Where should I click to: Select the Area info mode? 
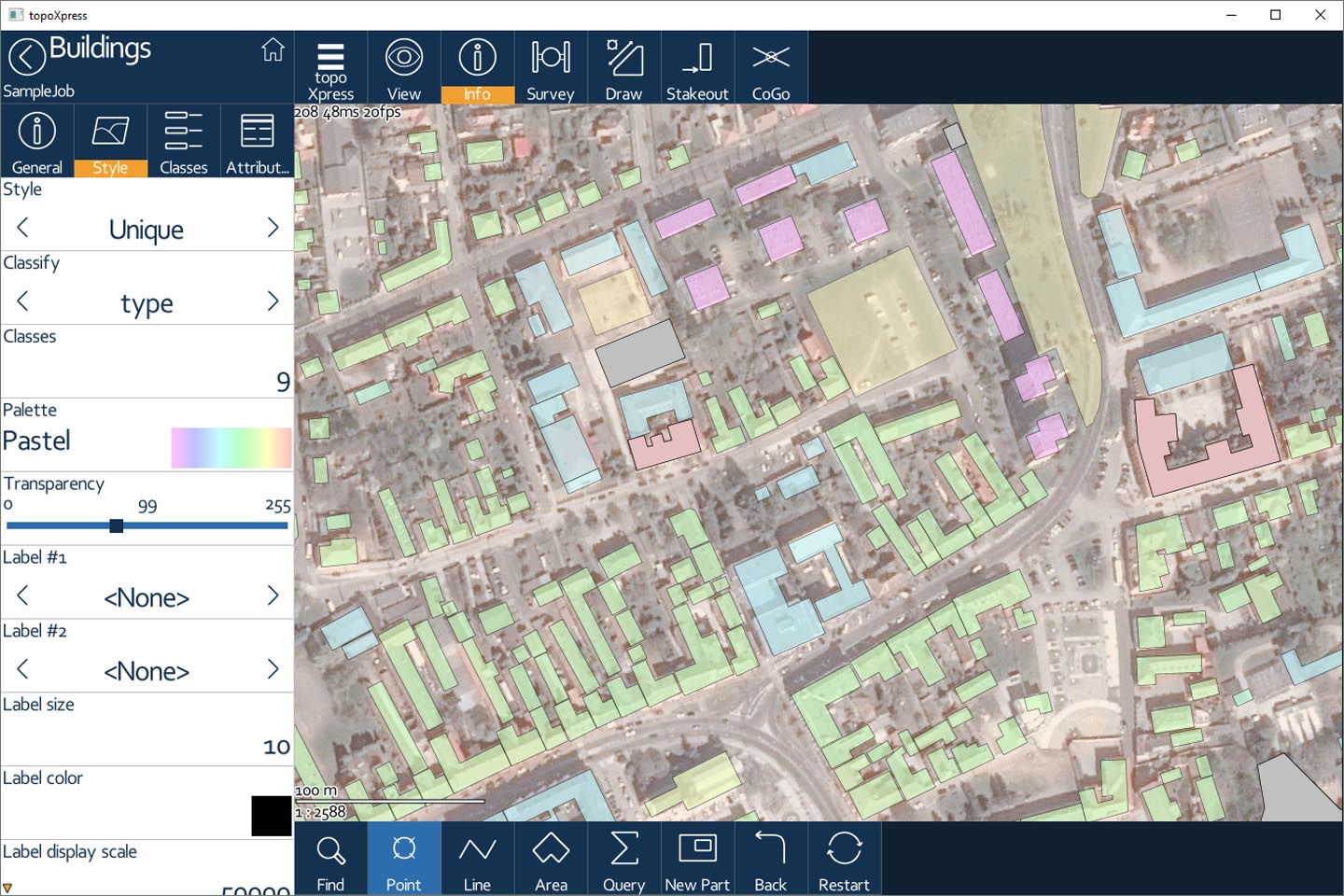pyautogui.click(x=551, y=859)
